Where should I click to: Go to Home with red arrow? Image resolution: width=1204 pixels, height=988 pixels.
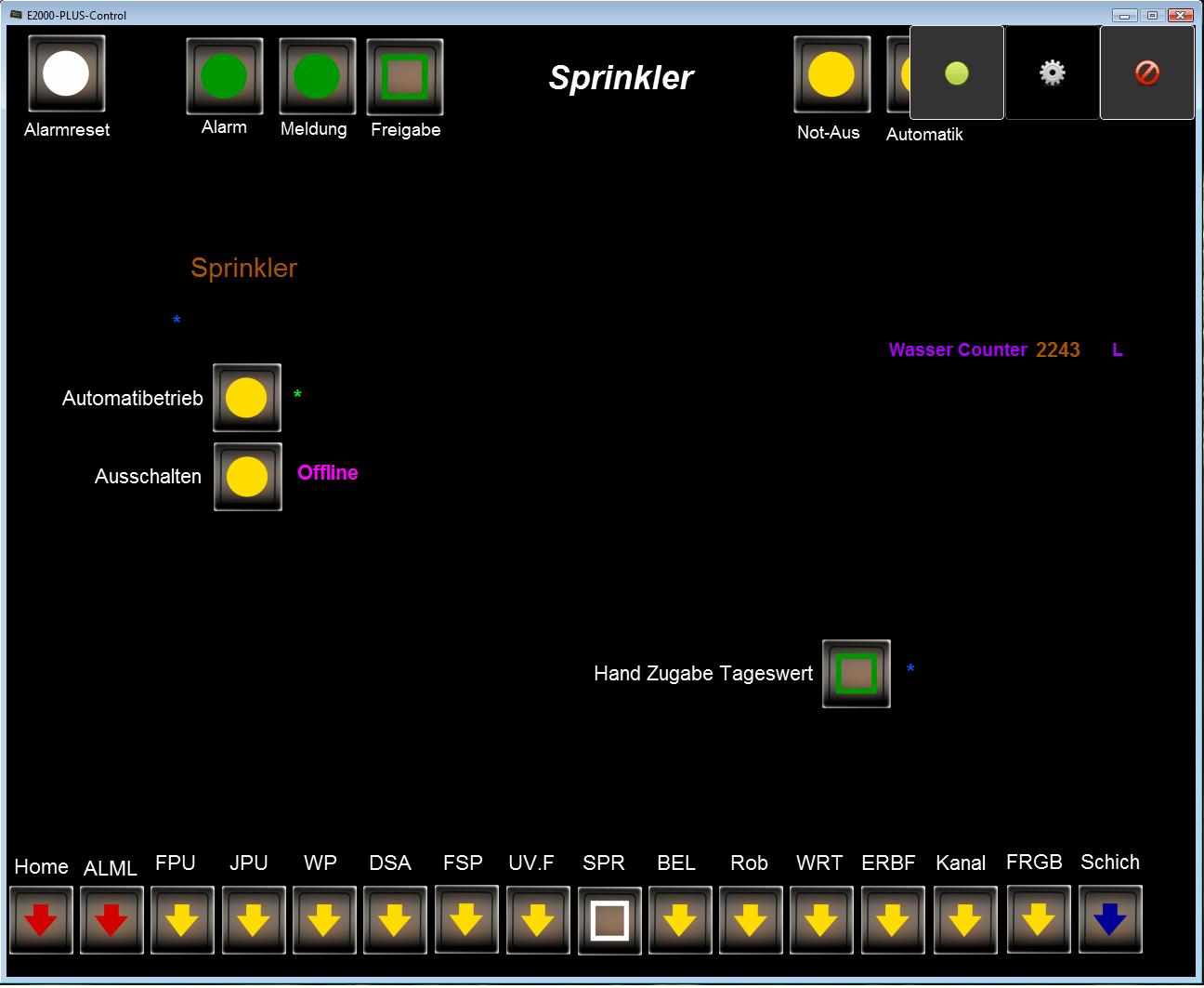coord(41,920)
